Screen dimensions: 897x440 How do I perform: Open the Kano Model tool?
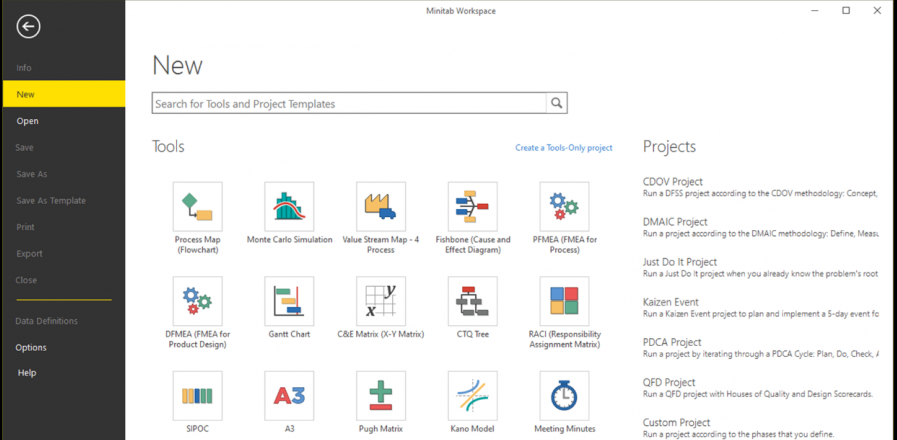[473, 395]
